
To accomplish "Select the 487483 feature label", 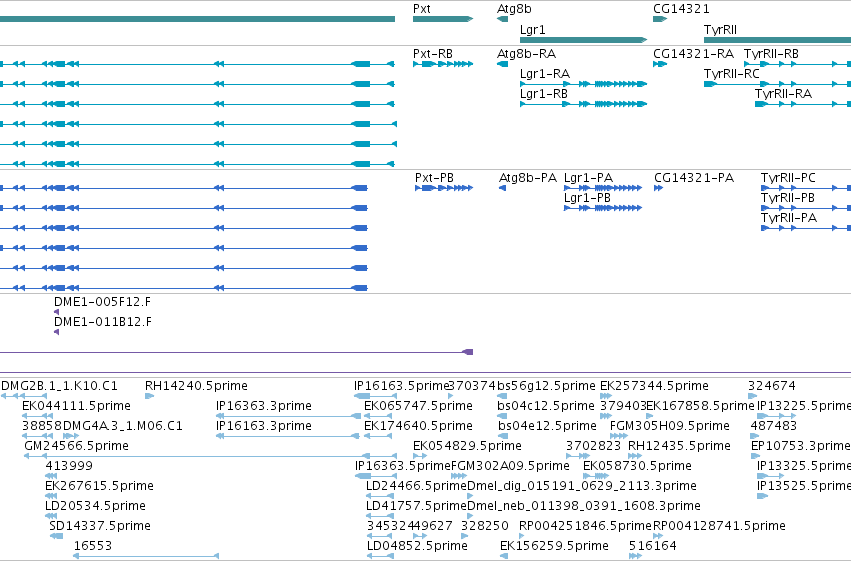I will click(x=774, y=426).
